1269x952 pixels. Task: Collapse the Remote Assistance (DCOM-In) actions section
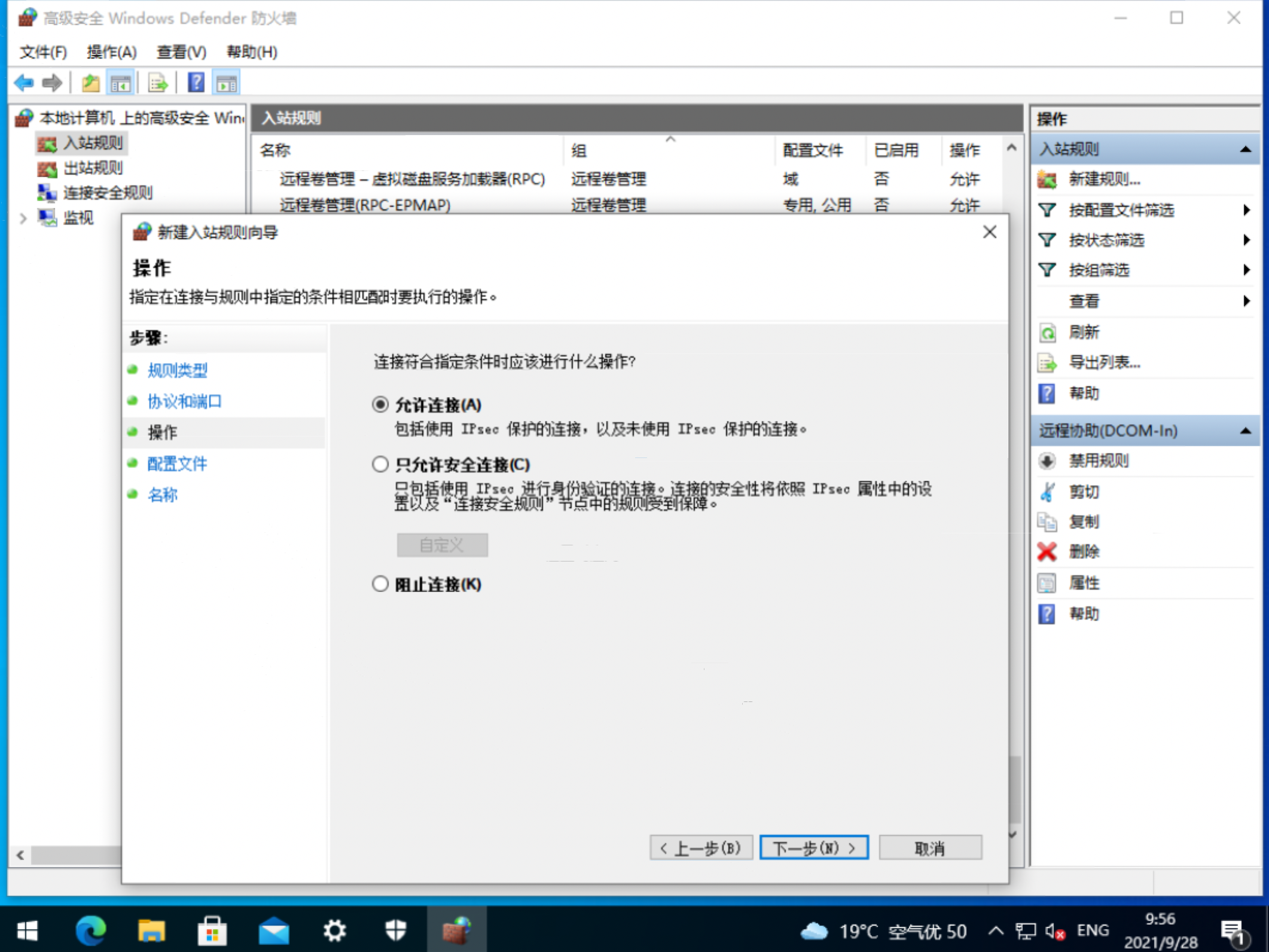(x=1246, y=431)
